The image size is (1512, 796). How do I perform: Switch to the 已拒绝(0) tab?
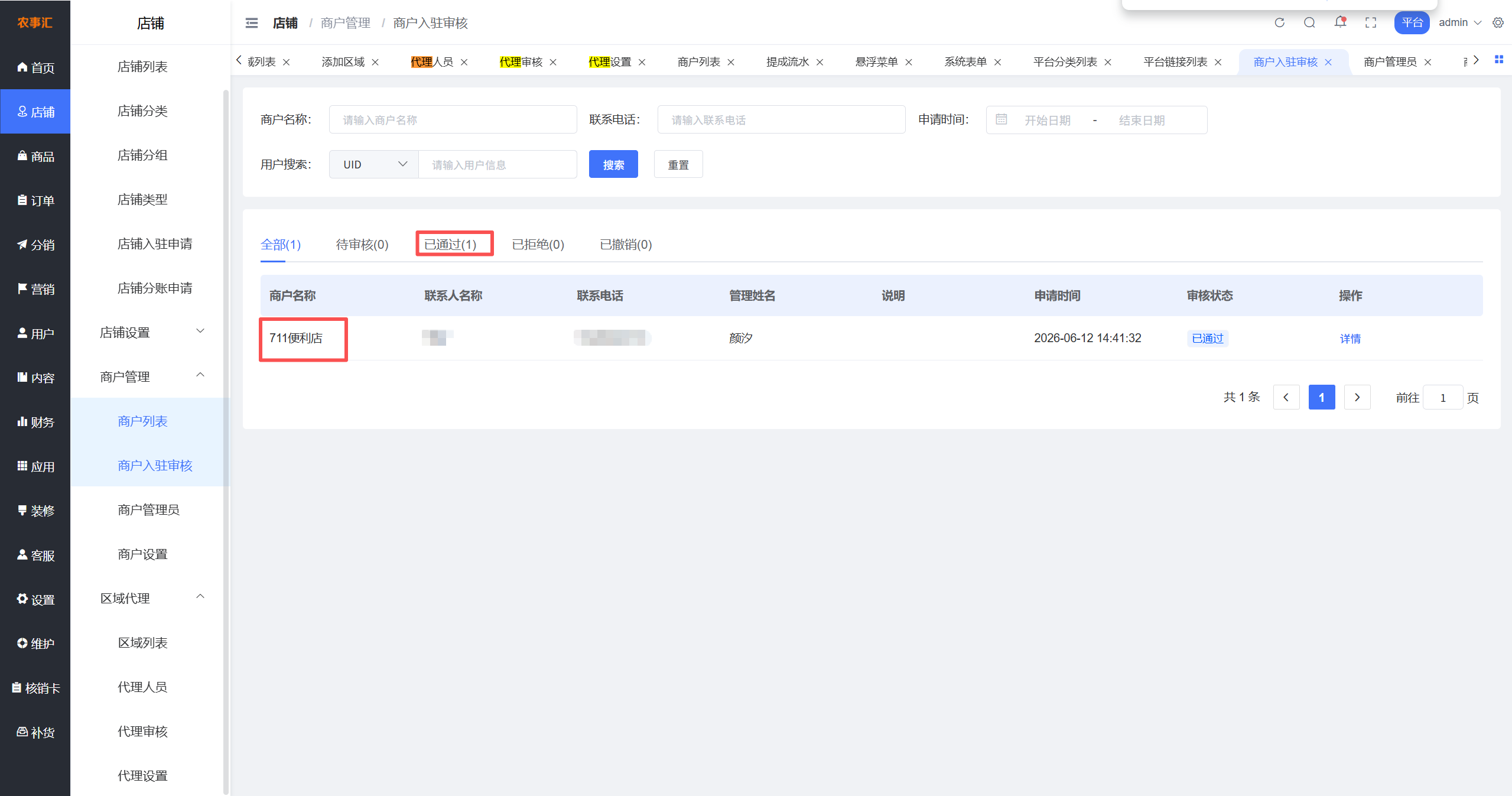[x=538, y=245]
